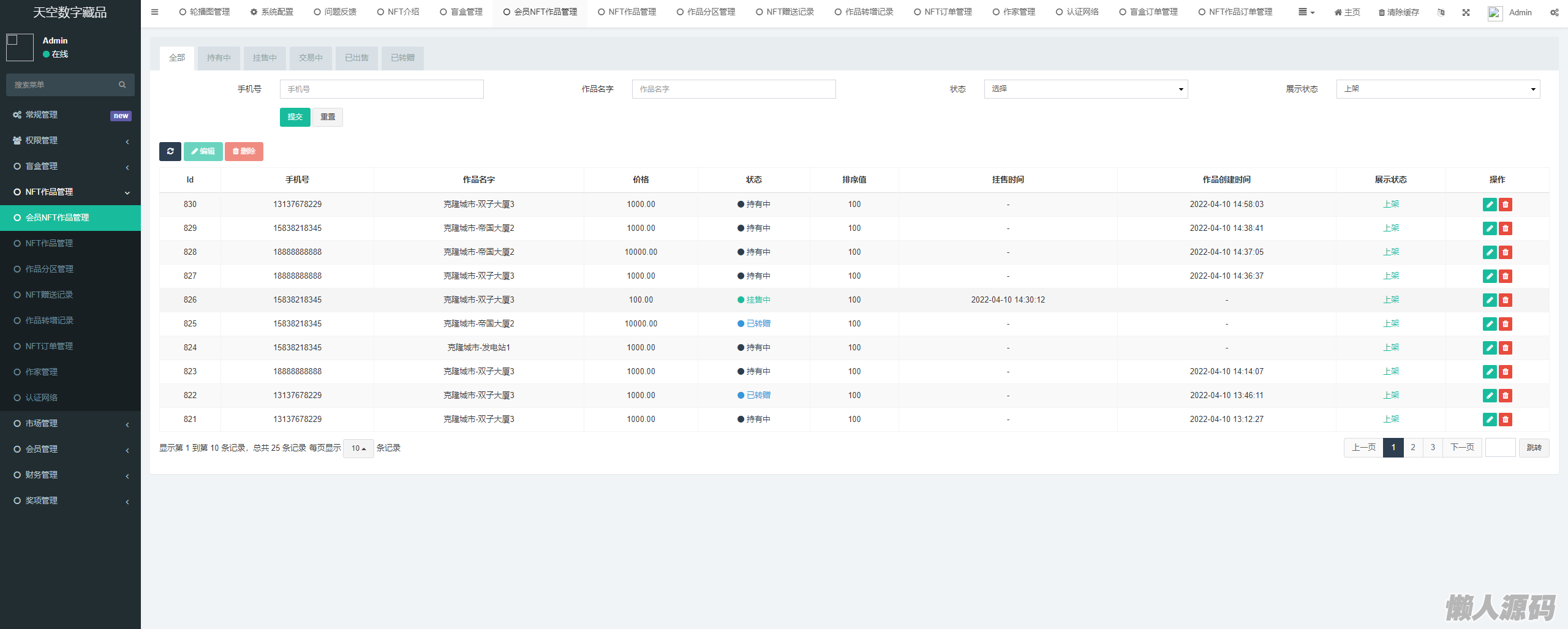Click the edit pencil icon for row 830
The image size is (1568, 629).
1490,205
